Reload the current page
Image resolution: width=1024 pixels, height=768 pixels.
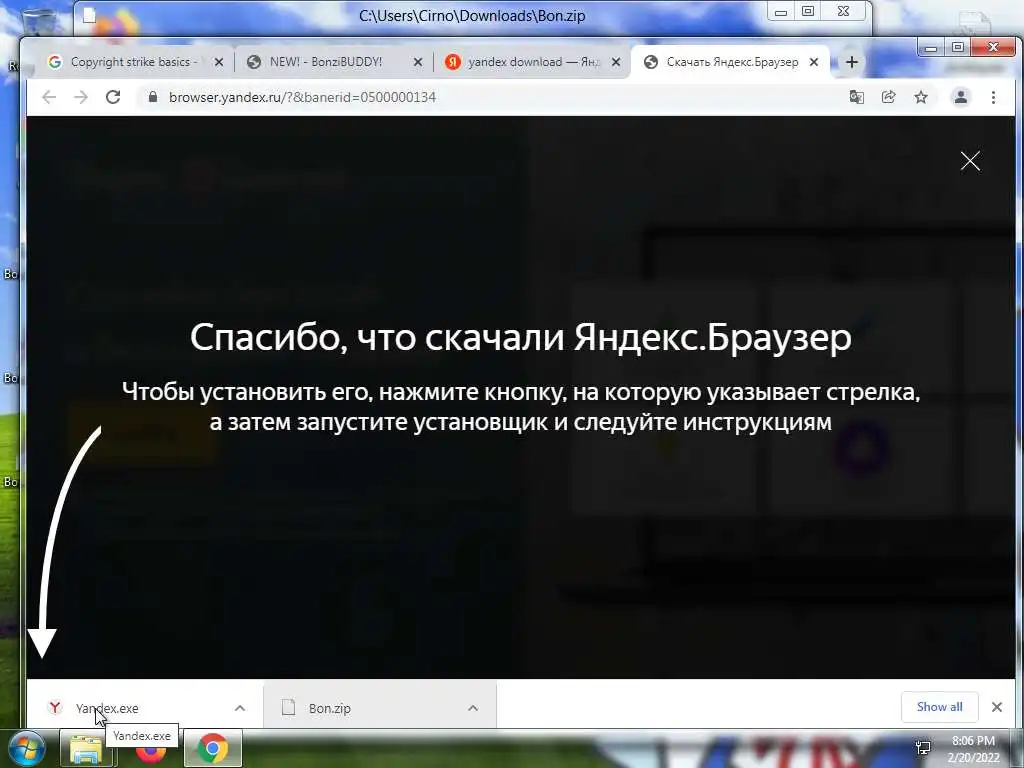[113, 97]
